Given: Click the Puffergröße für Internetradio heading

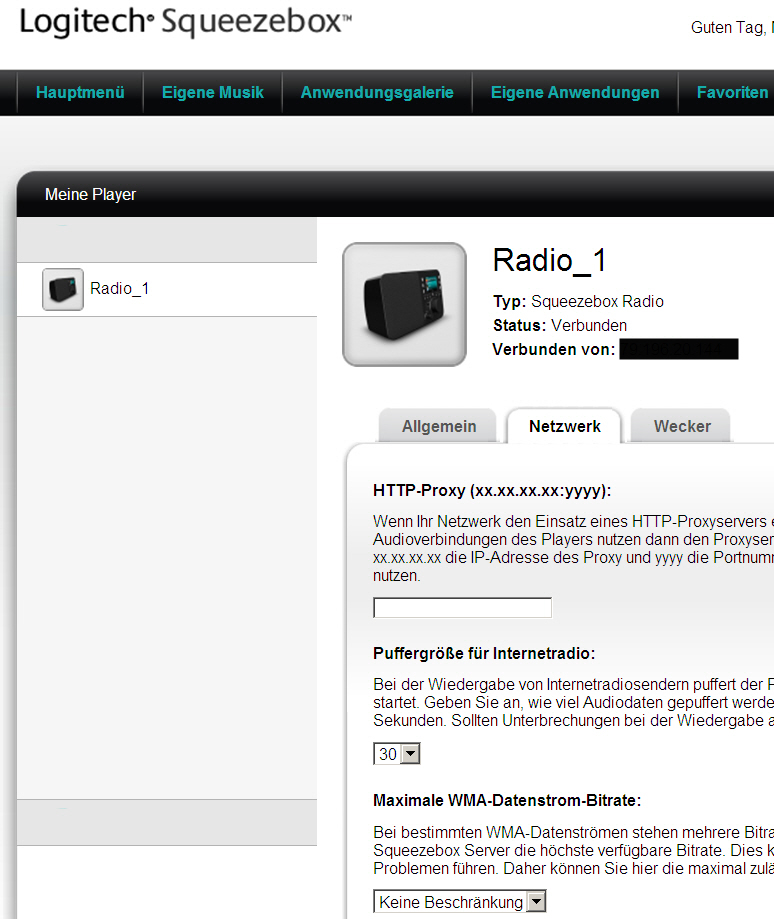Looking at the screenshot, I should 484,653.
